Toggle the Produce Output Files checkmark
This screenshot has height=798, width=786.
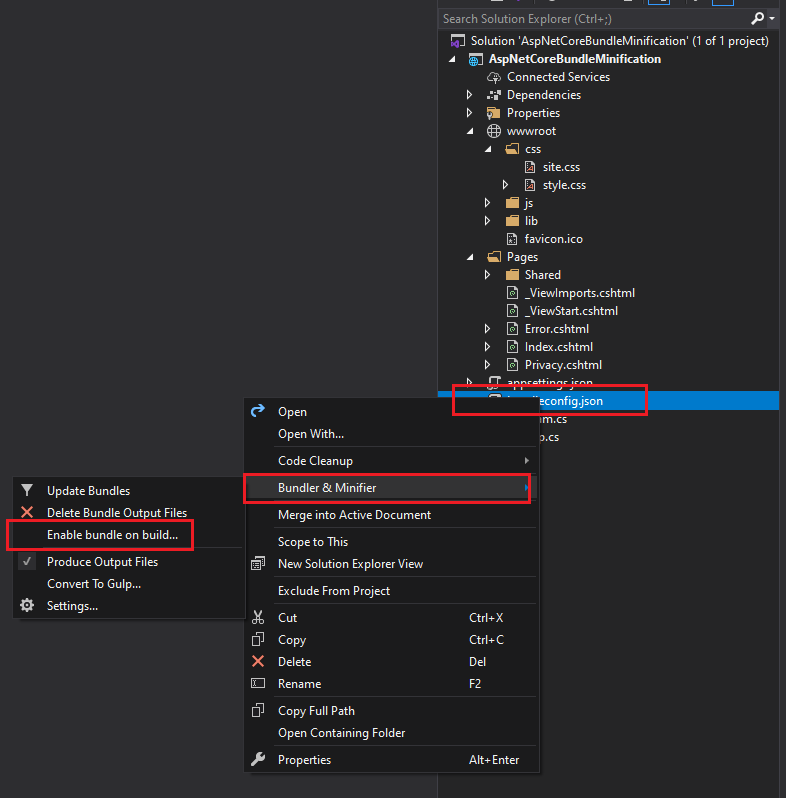(27, 561)
